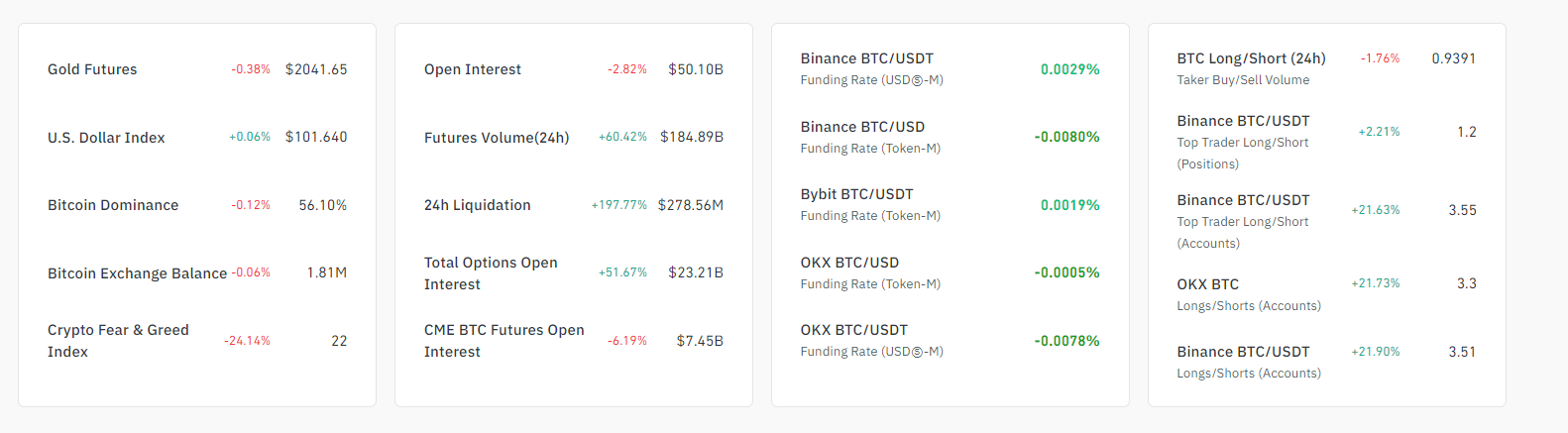Open the Open Interest metric
This screenshot has width=1568, height=433.
(x=472, y=69)
